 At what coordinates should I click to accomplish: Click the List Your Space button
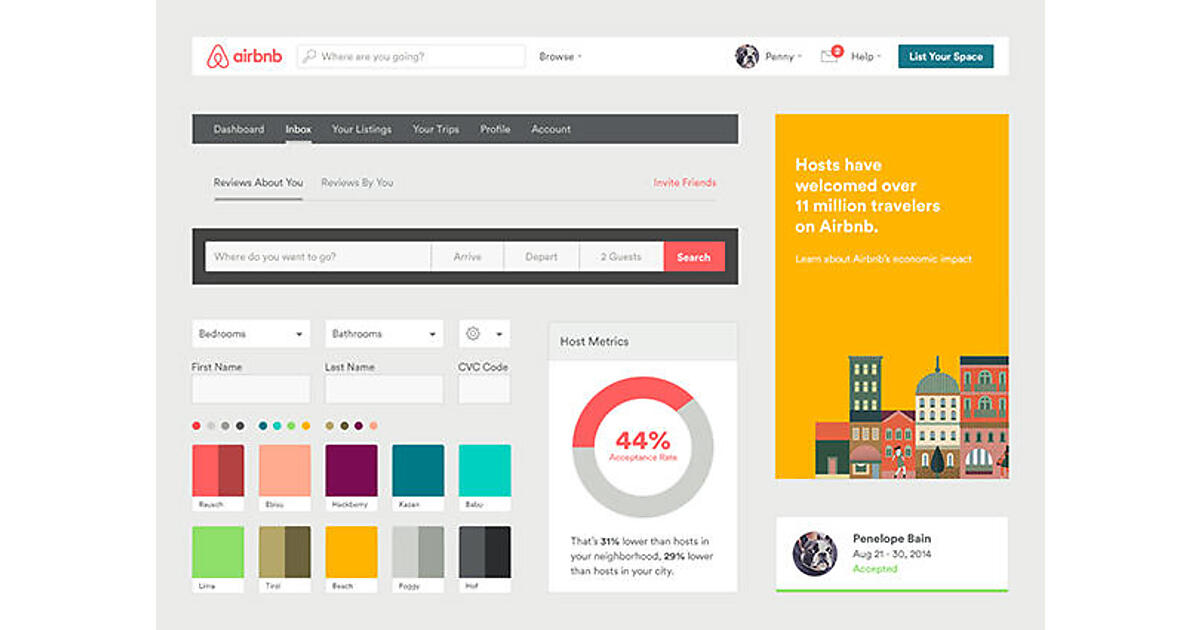pyautogui.click(x=946, y=57)
